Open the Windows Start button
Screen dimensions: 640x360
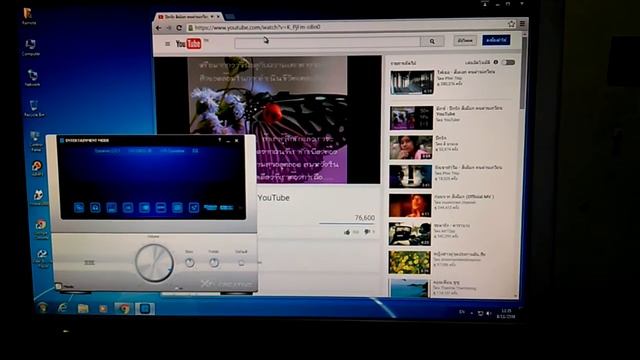(43, 307)
